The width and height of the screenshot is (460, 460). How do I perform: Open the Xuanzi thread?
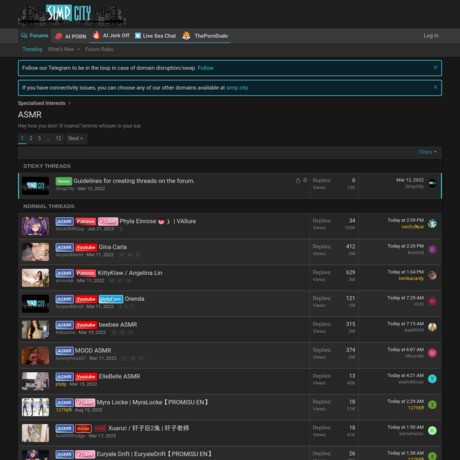(x=149, y=428)
